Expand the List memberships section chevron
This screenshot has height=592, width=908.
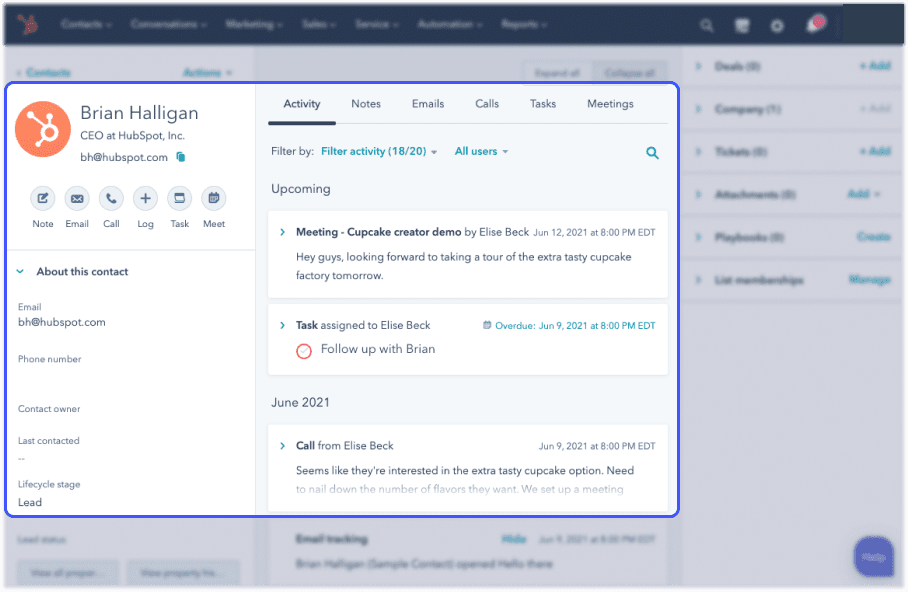point(698,280)
